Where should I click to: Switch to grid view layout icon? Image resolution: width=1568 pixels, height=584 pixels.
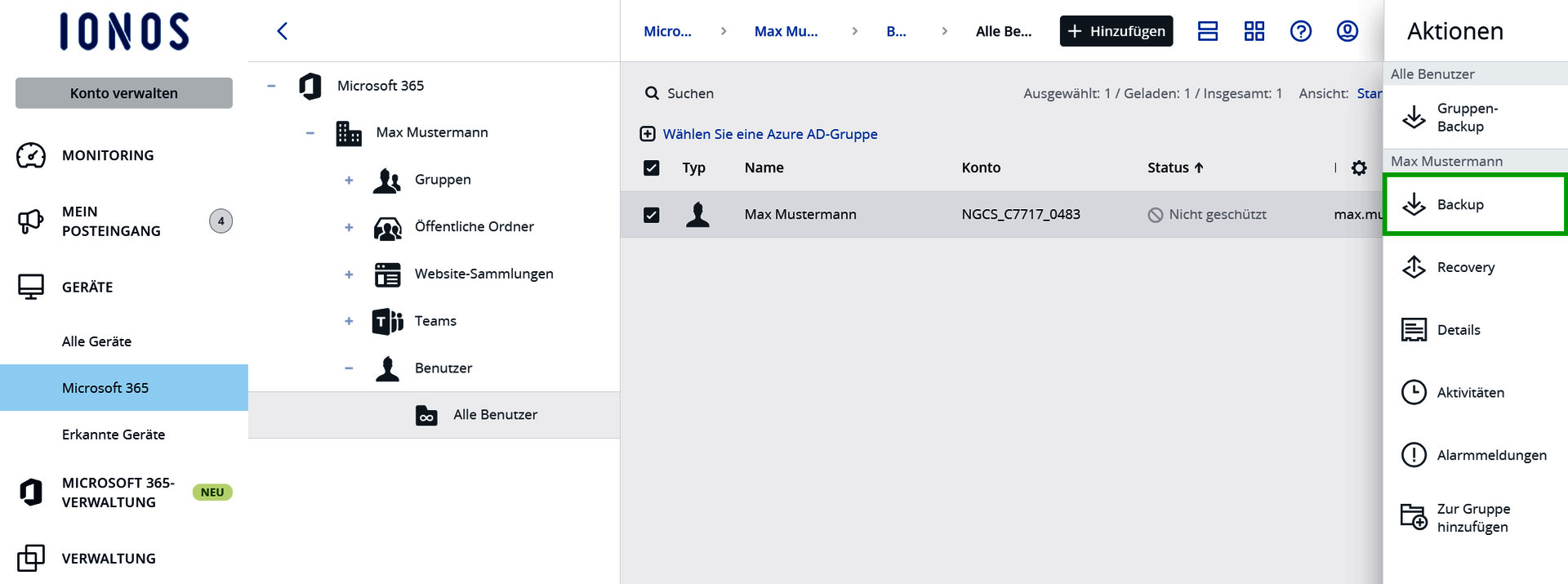1254,31
